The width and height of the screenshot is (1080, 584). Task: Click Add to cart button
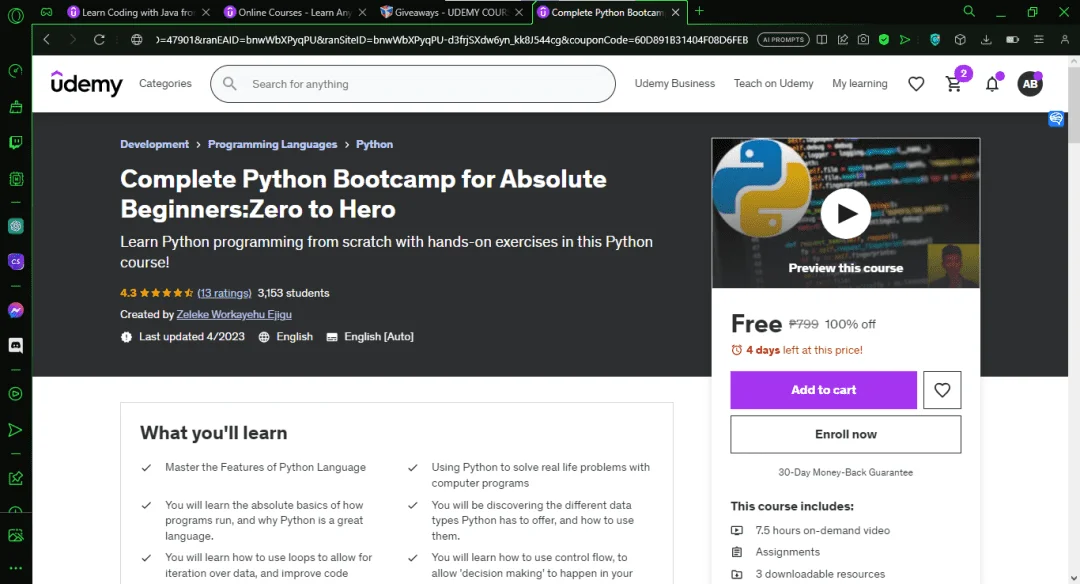tap(823, 390)
